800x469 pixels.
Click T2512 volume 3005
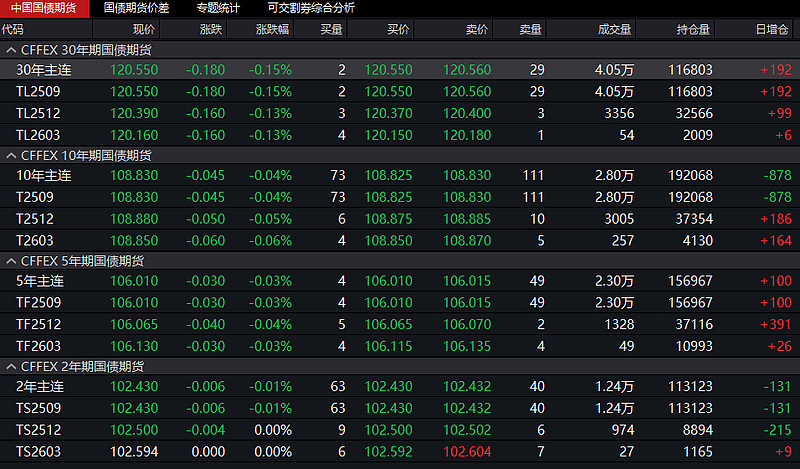(619, 219)
